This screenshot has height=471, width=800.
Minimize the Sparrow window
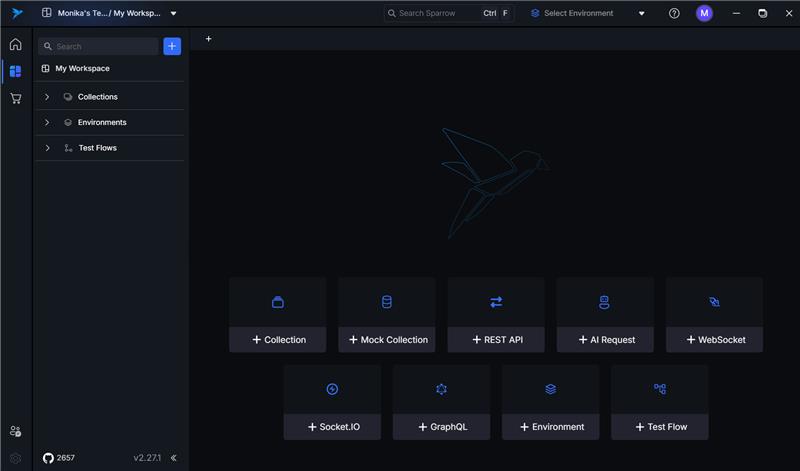pyautogui.click(x=736, y=13)
